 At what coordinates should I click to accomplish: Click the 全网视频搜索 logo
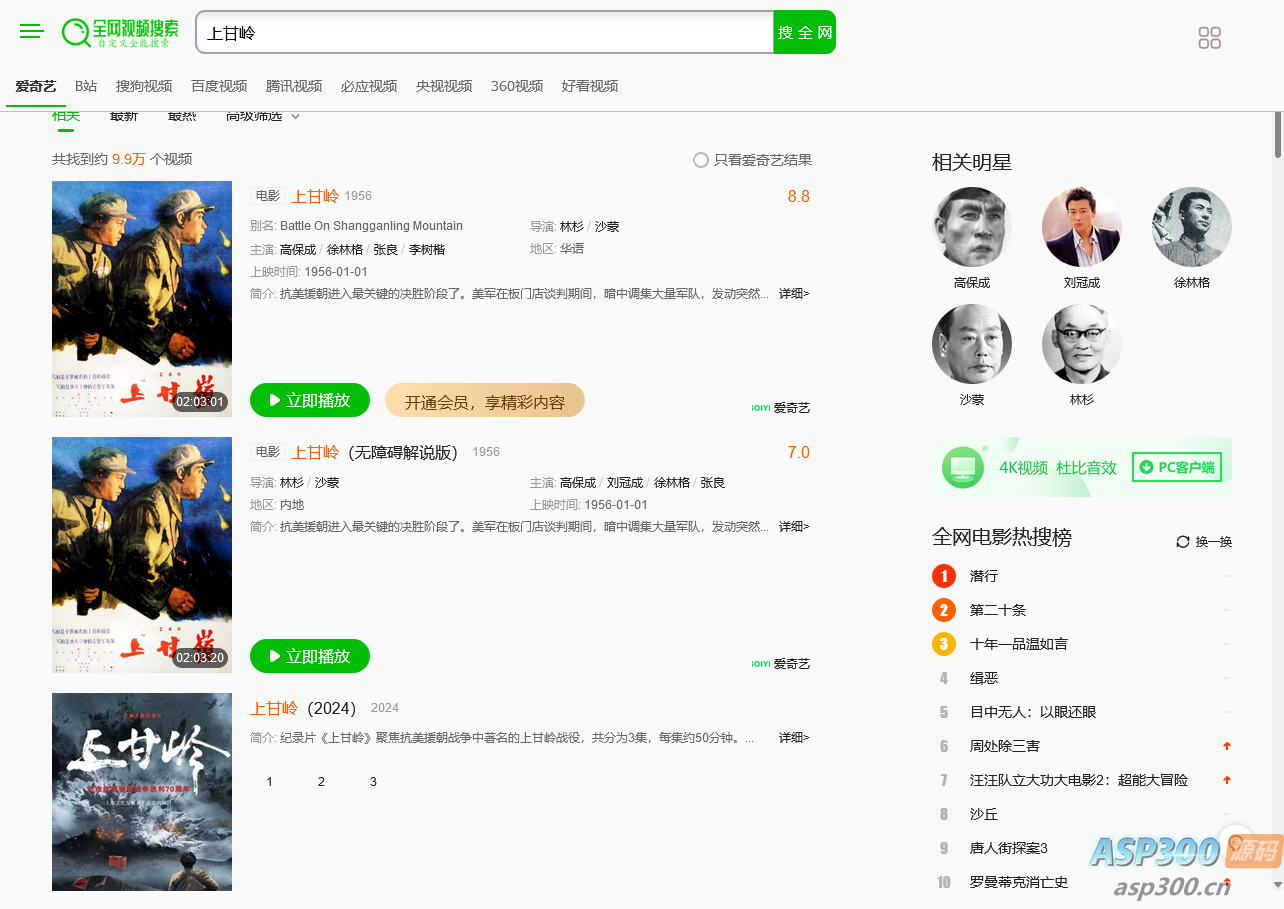click(x=120, y=32)
